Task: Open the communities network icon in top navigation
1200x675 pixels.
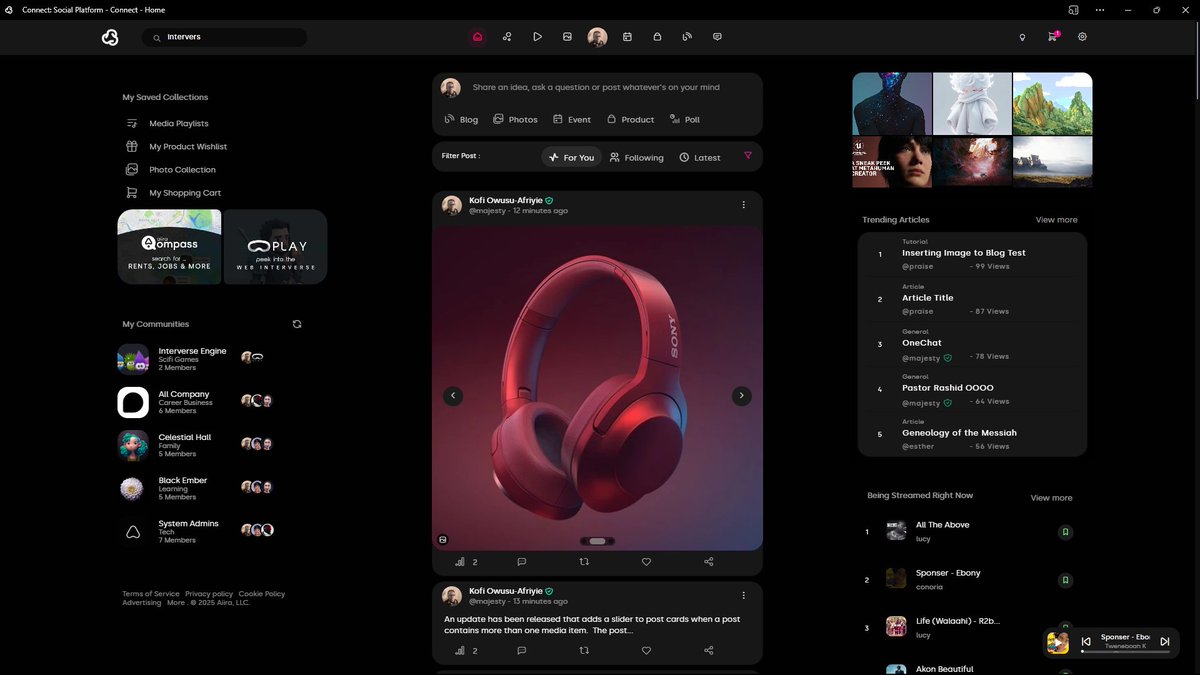Action: [507, 37]
